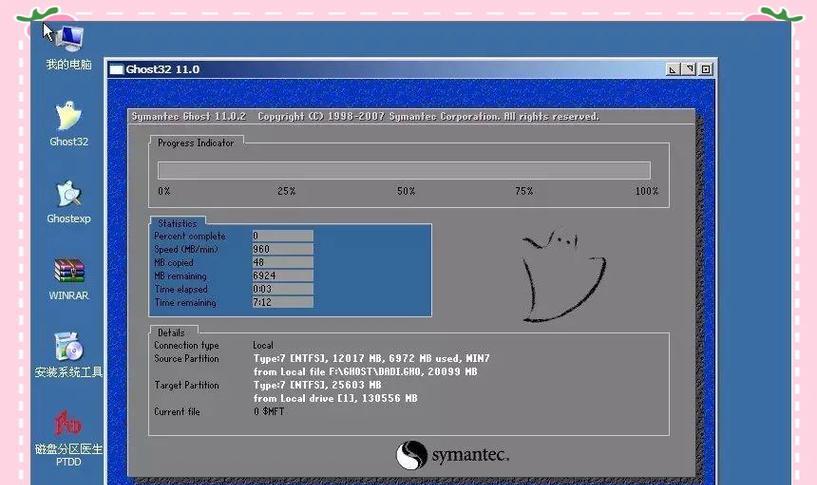Click the Target Partition 25603 MB line

(317, 385)
